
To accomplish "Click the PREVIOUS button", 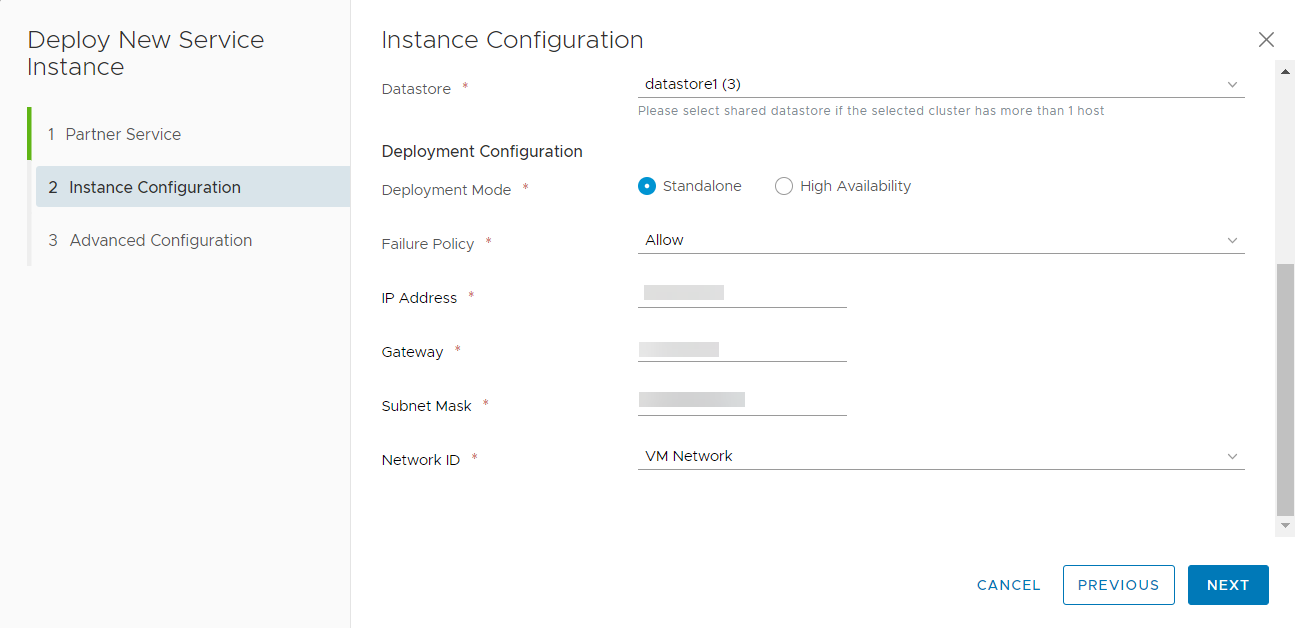I will pyautogui.click(x=1118, y=585).
